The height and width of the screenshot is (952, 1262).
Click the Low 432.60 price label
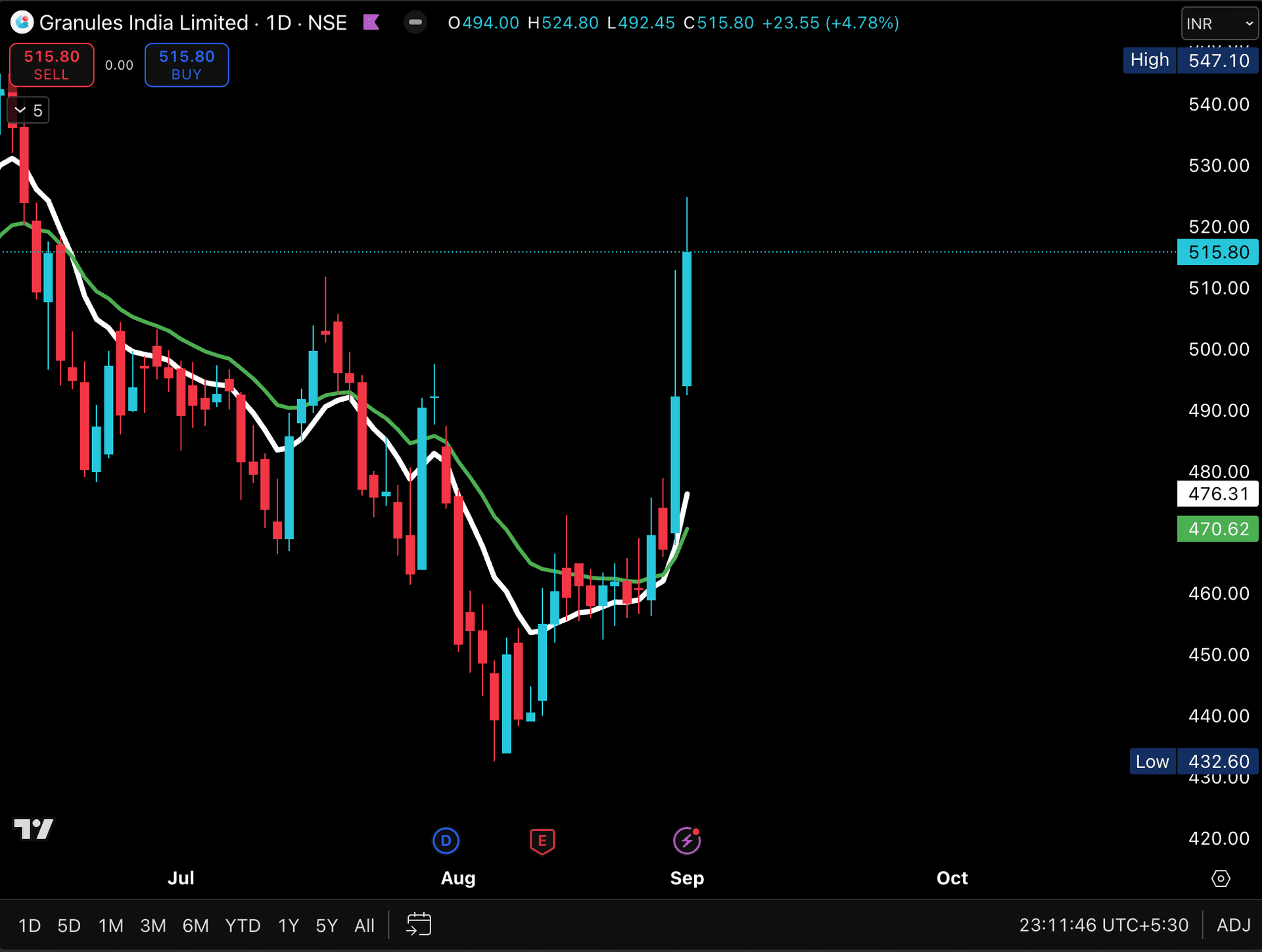[1194, 761]
